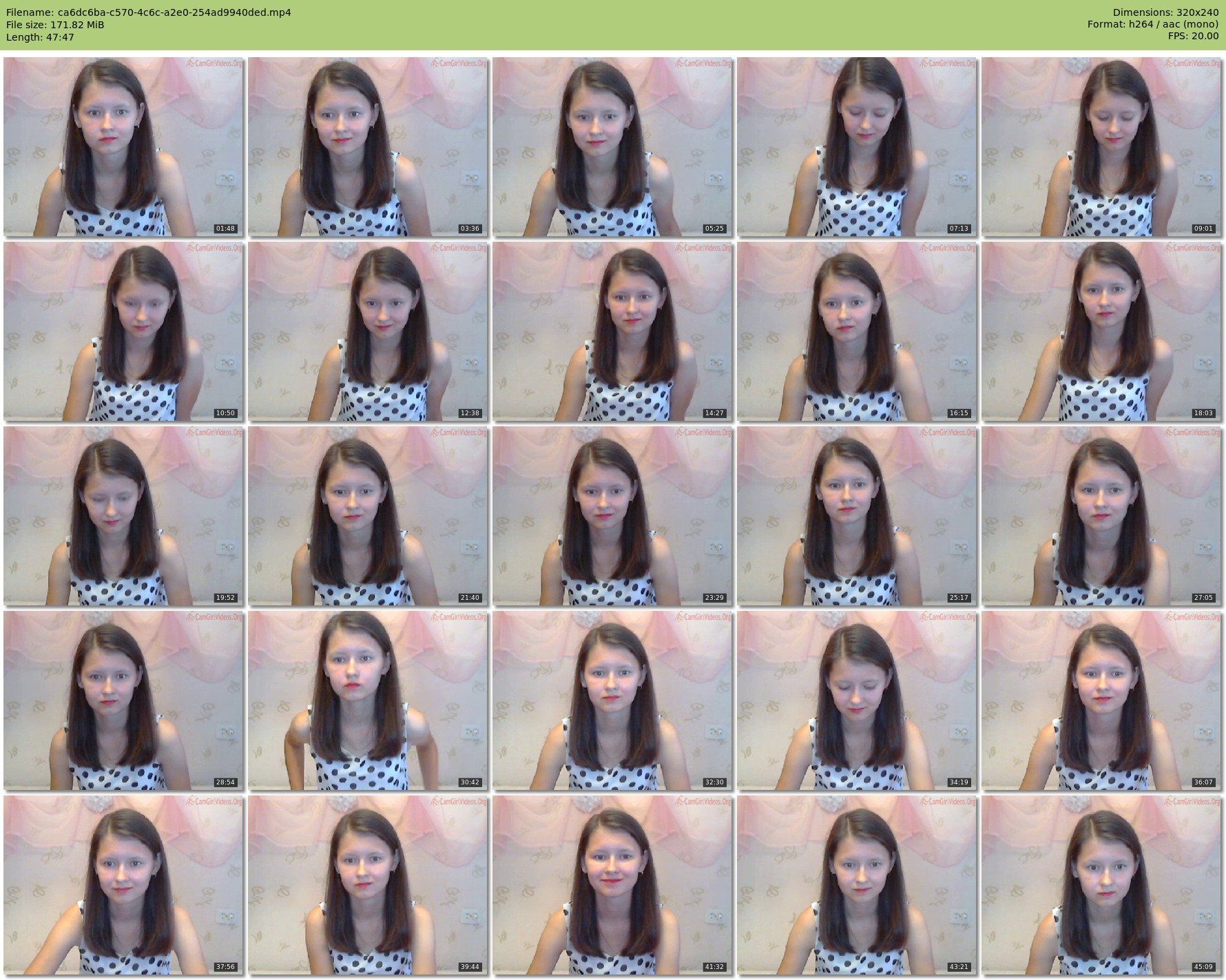The image size is (1226, 980).
Task: Click the frame marked 14:27
Action: pos(612,331)
